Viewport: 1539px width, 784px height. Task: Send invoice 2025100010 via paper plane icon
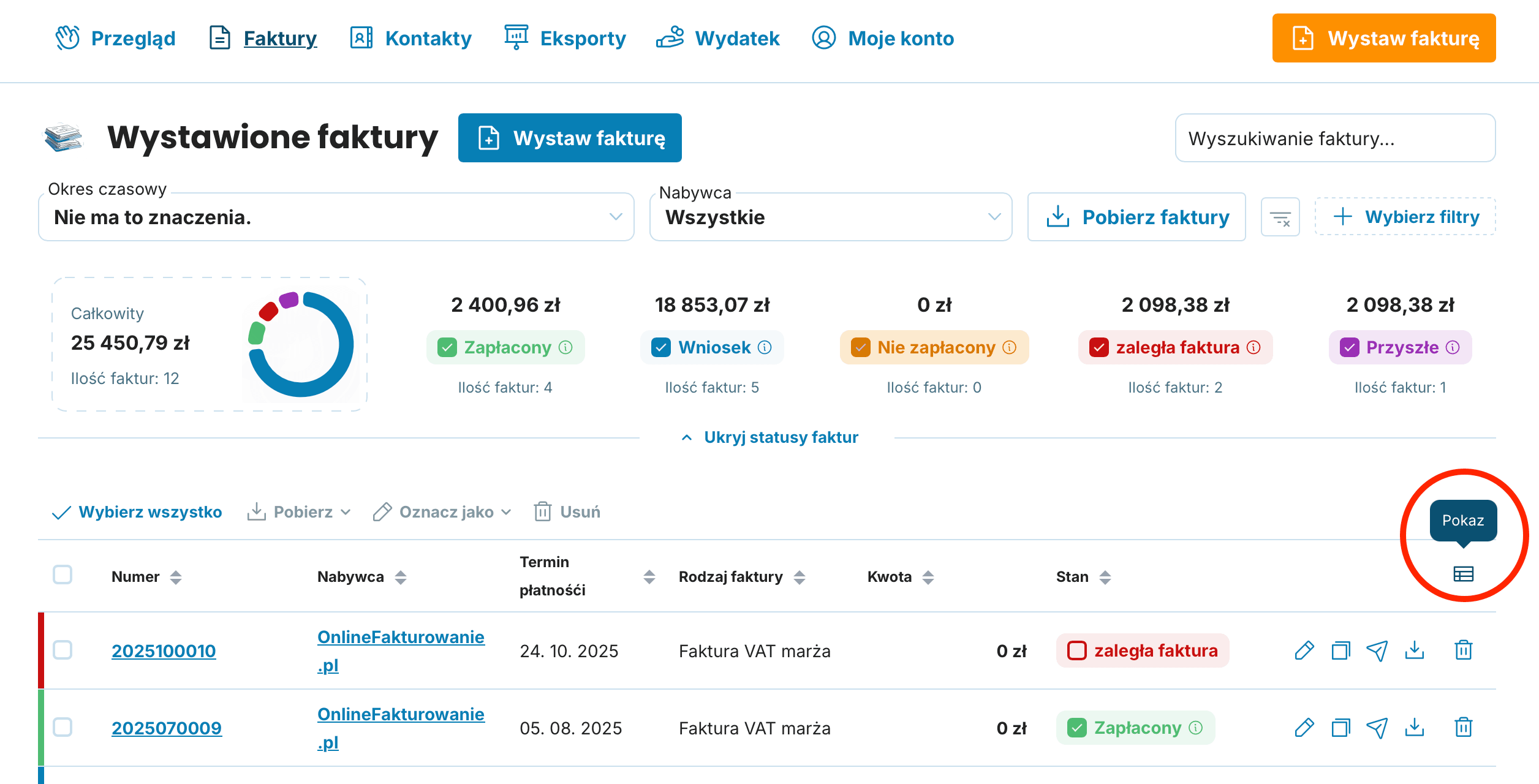[1377, 650]
